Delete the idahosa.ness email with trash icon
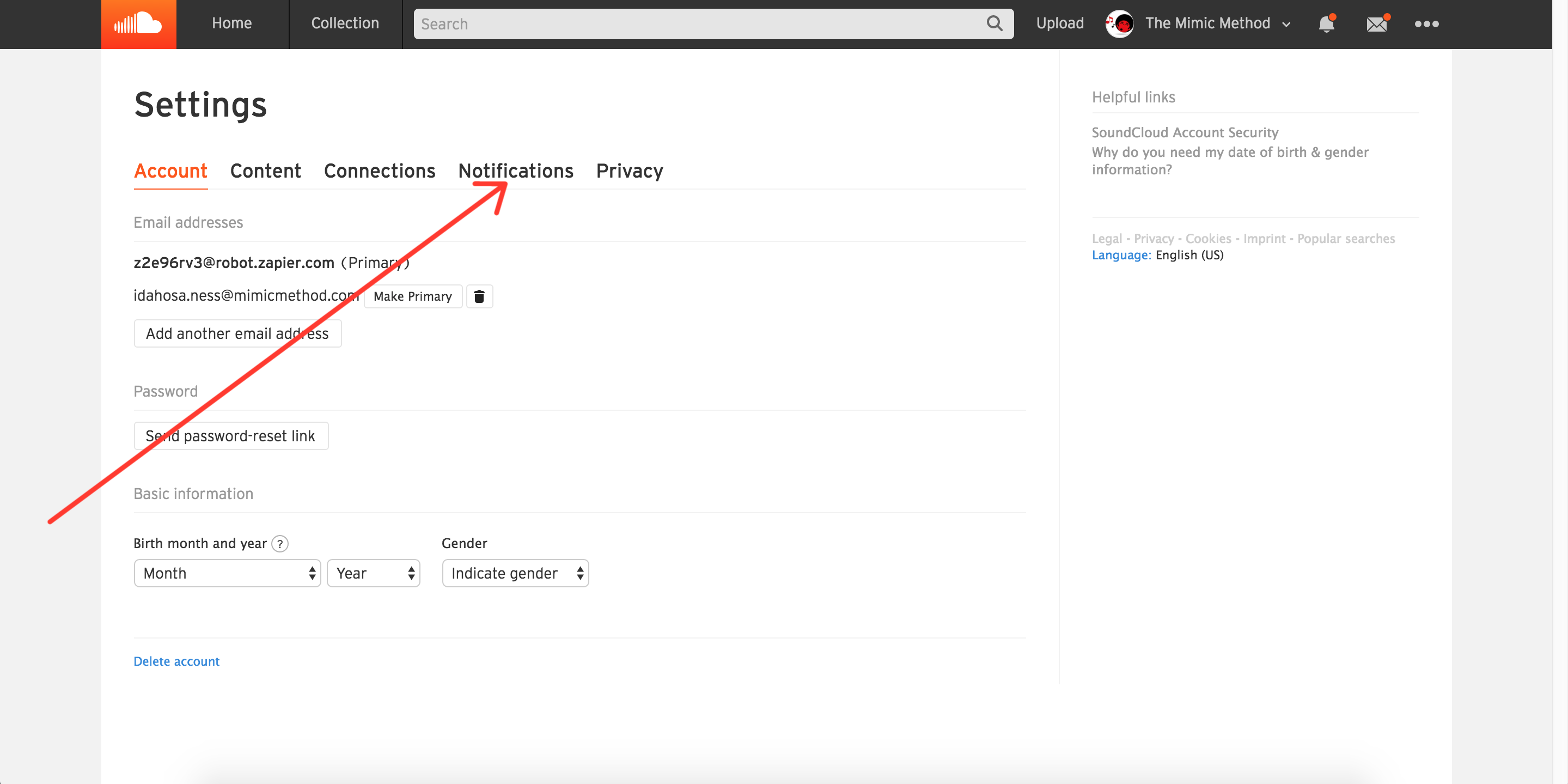The height and width of the screenshot is (784, 1568). [x=479, y=296]
